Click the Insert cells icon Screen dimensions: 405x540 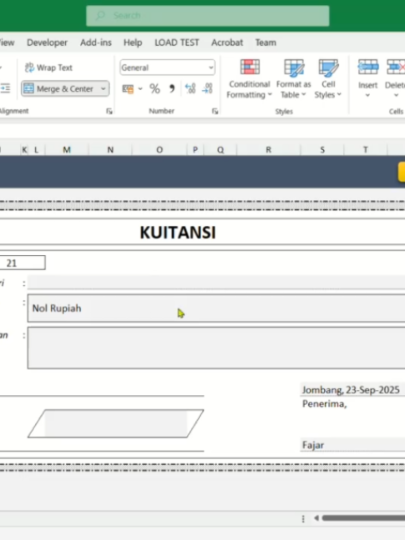click(x=368, y=67)
